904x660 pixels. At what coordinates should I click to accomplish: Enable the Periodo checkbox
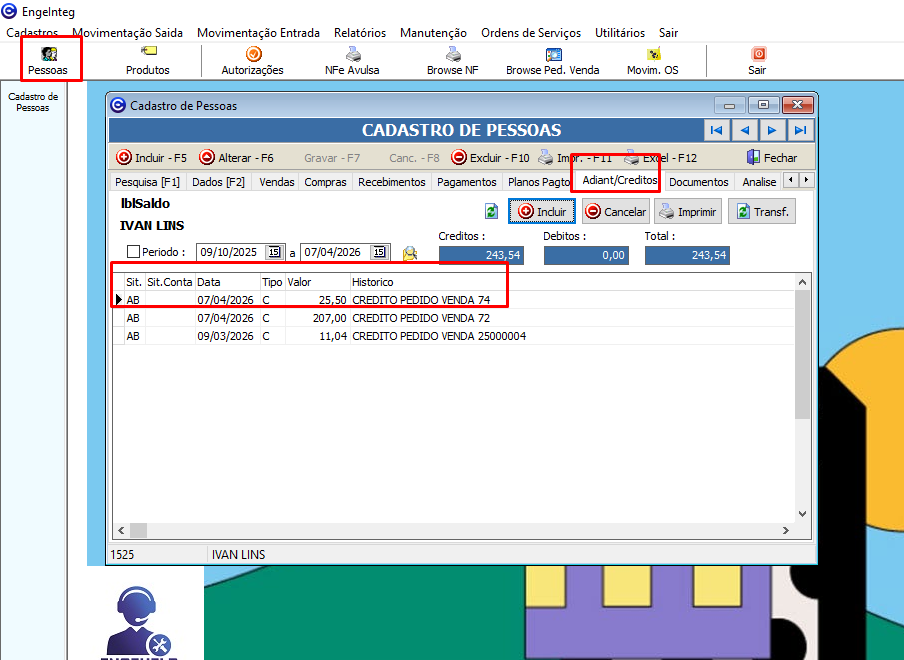pos(133,252)
